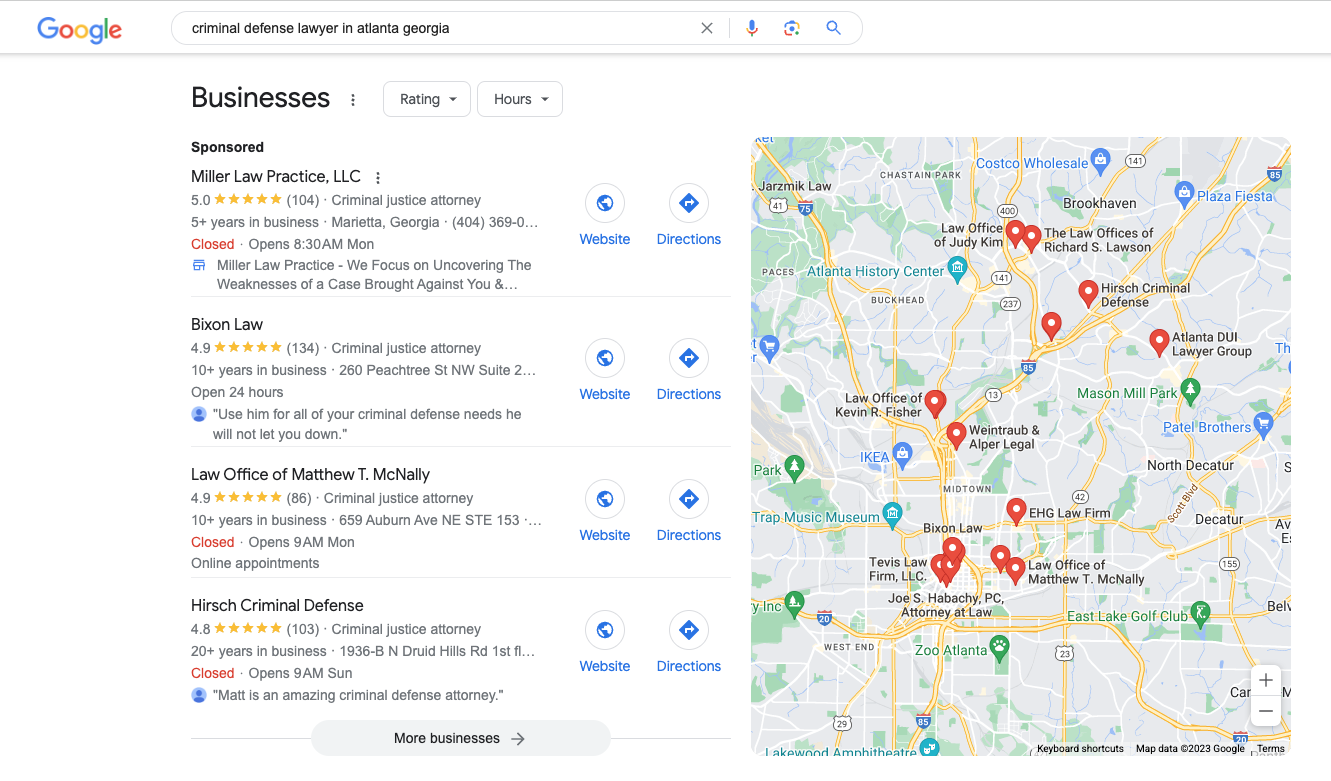This screenshot has width=1331, height=781.
Task: Click the Zoo Atlanta marker on map
Action: 999,647
